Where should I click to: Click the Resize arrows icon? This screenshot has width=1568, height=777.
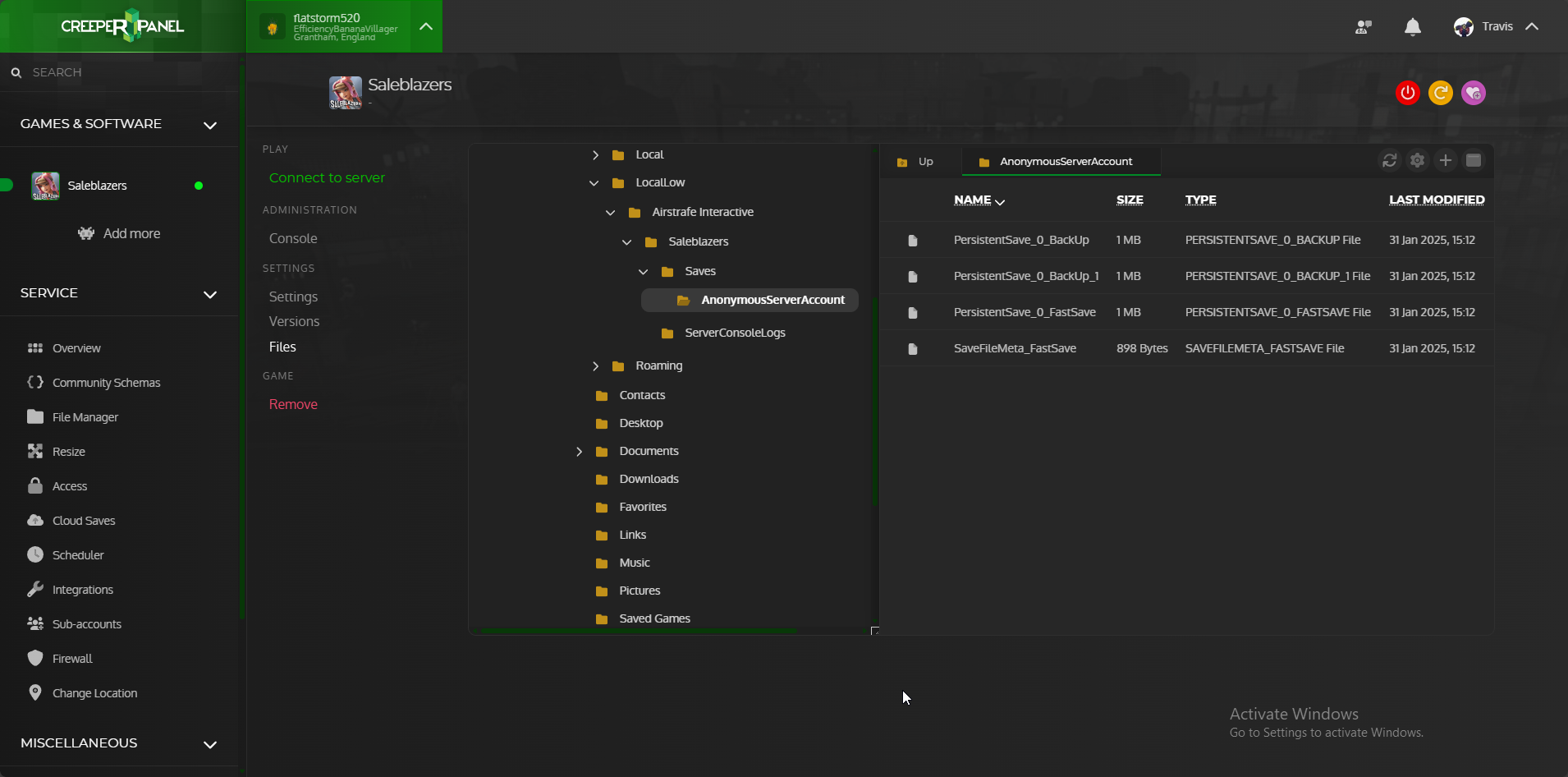click(35, 451)
